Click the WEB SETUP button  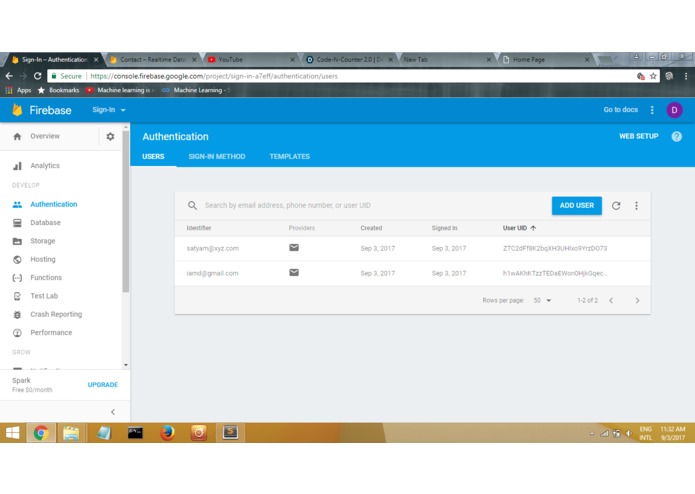[x=639, y=136]
